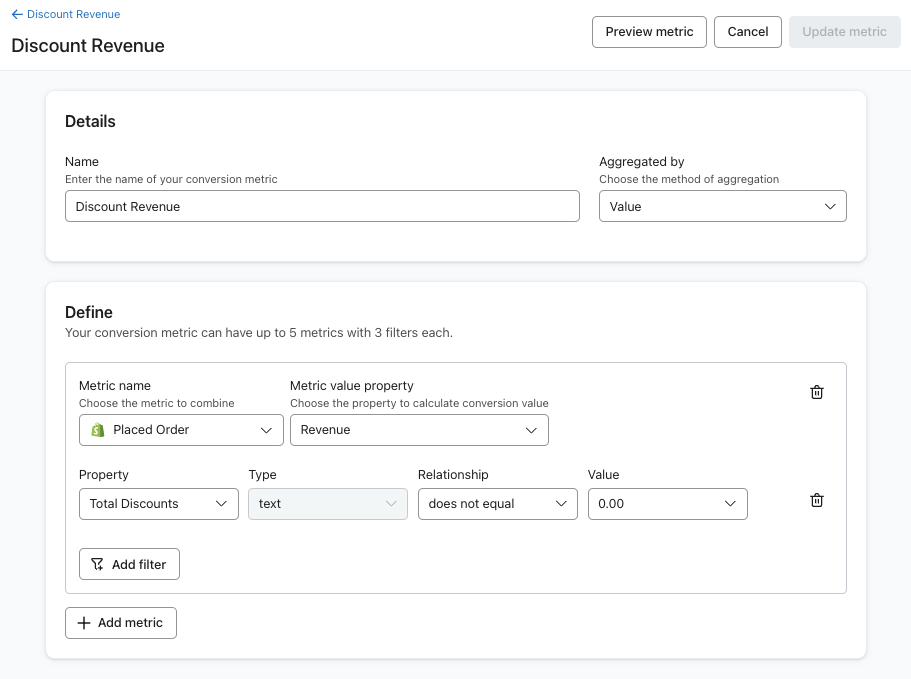Screen dimensions: 911x679
Task: Expand the 0.00 value dropdown
Action: [x=667, y=504]
